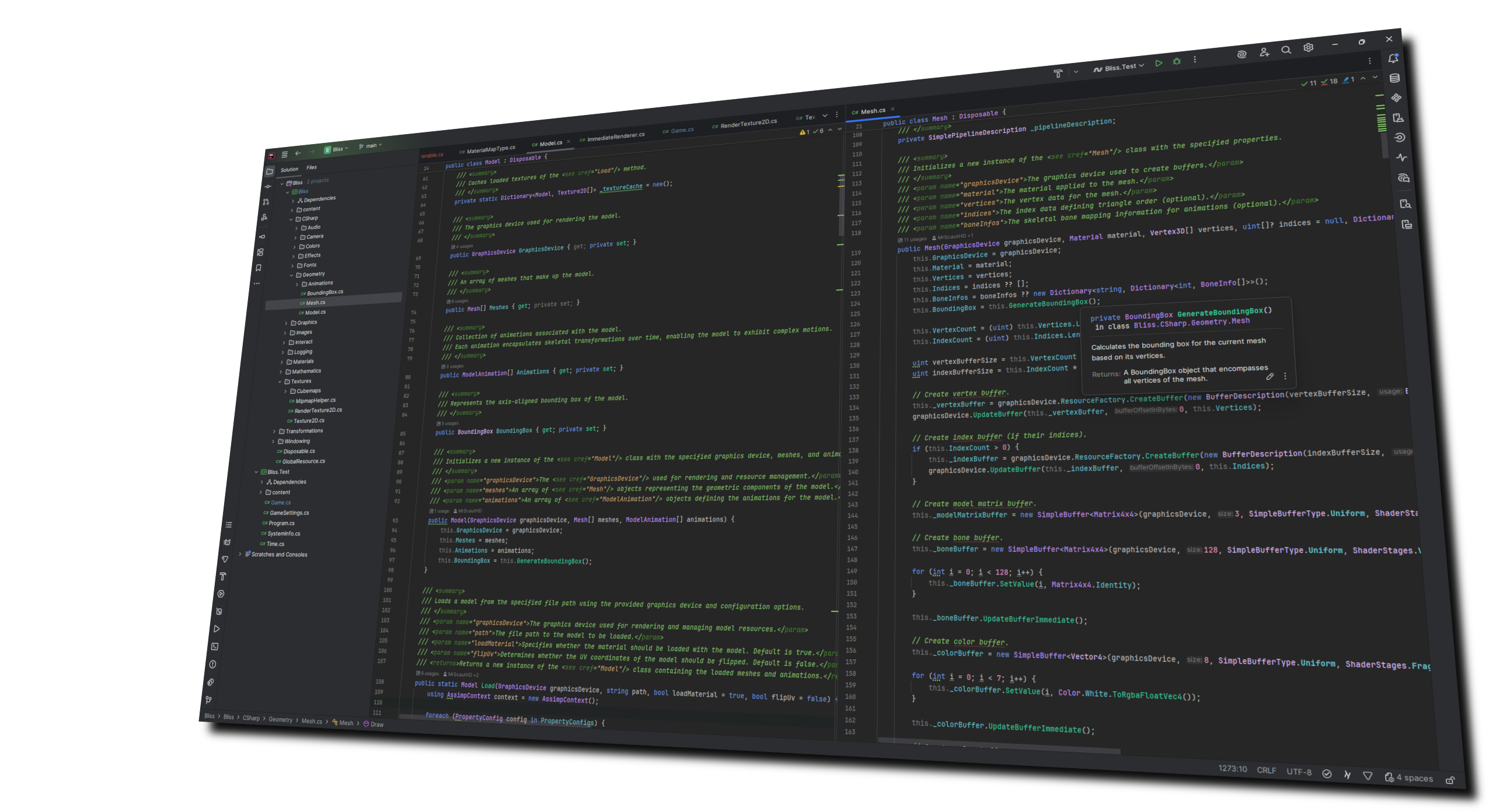This screenshot has width=1493, height=812.
Task: Open IDE Settings via the gear icon
Action: [1308, 48]
